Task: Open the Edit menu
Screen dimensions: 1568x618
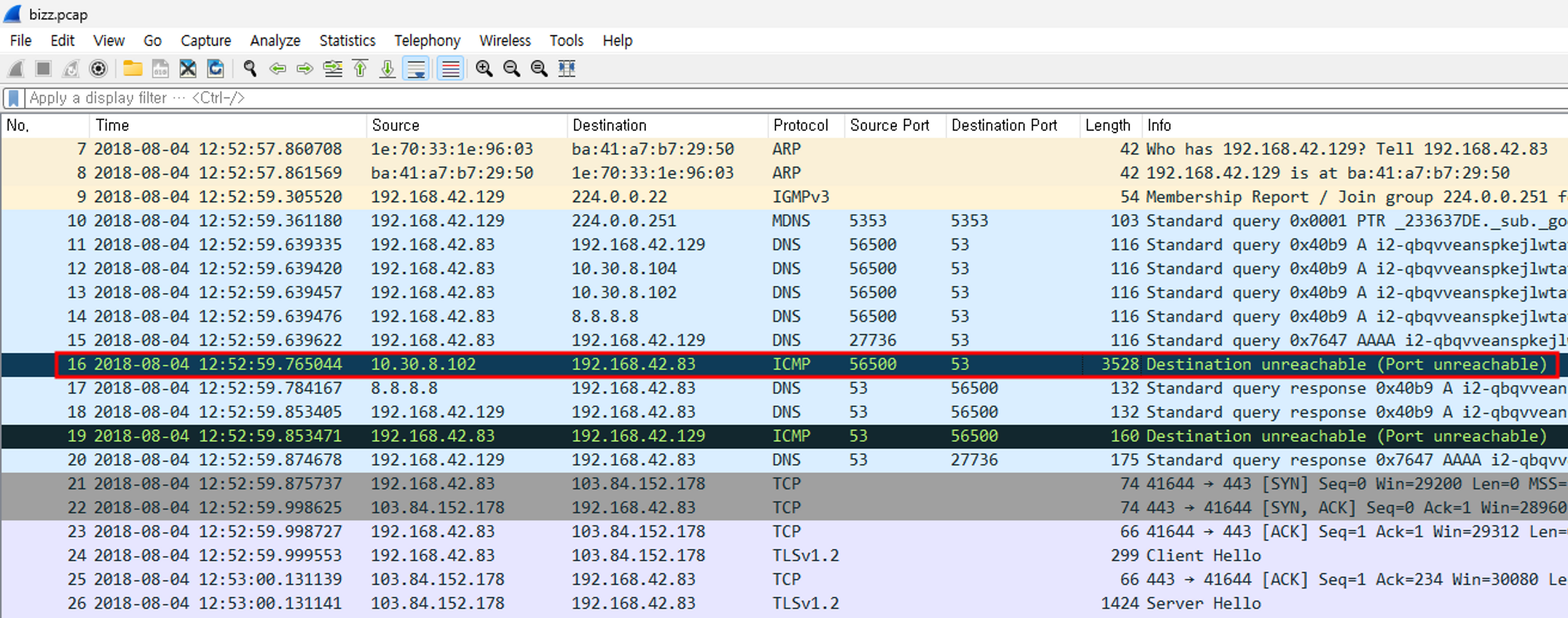Action: tap(62, 41)
